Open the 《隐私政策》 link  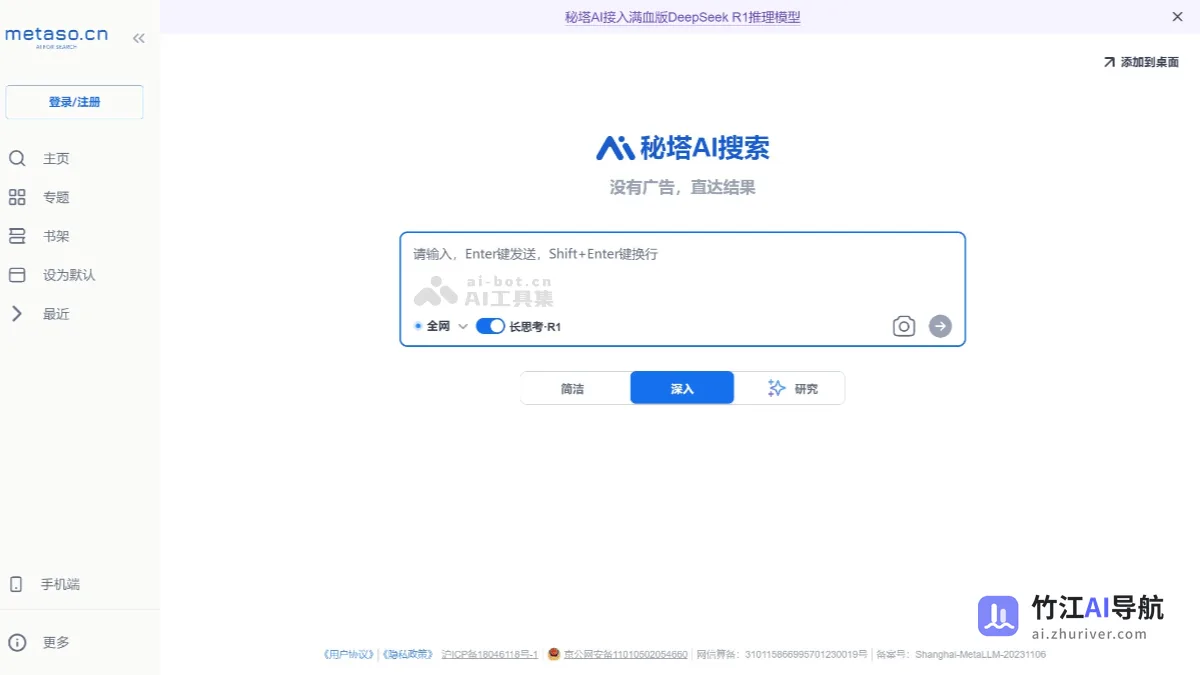407,654
